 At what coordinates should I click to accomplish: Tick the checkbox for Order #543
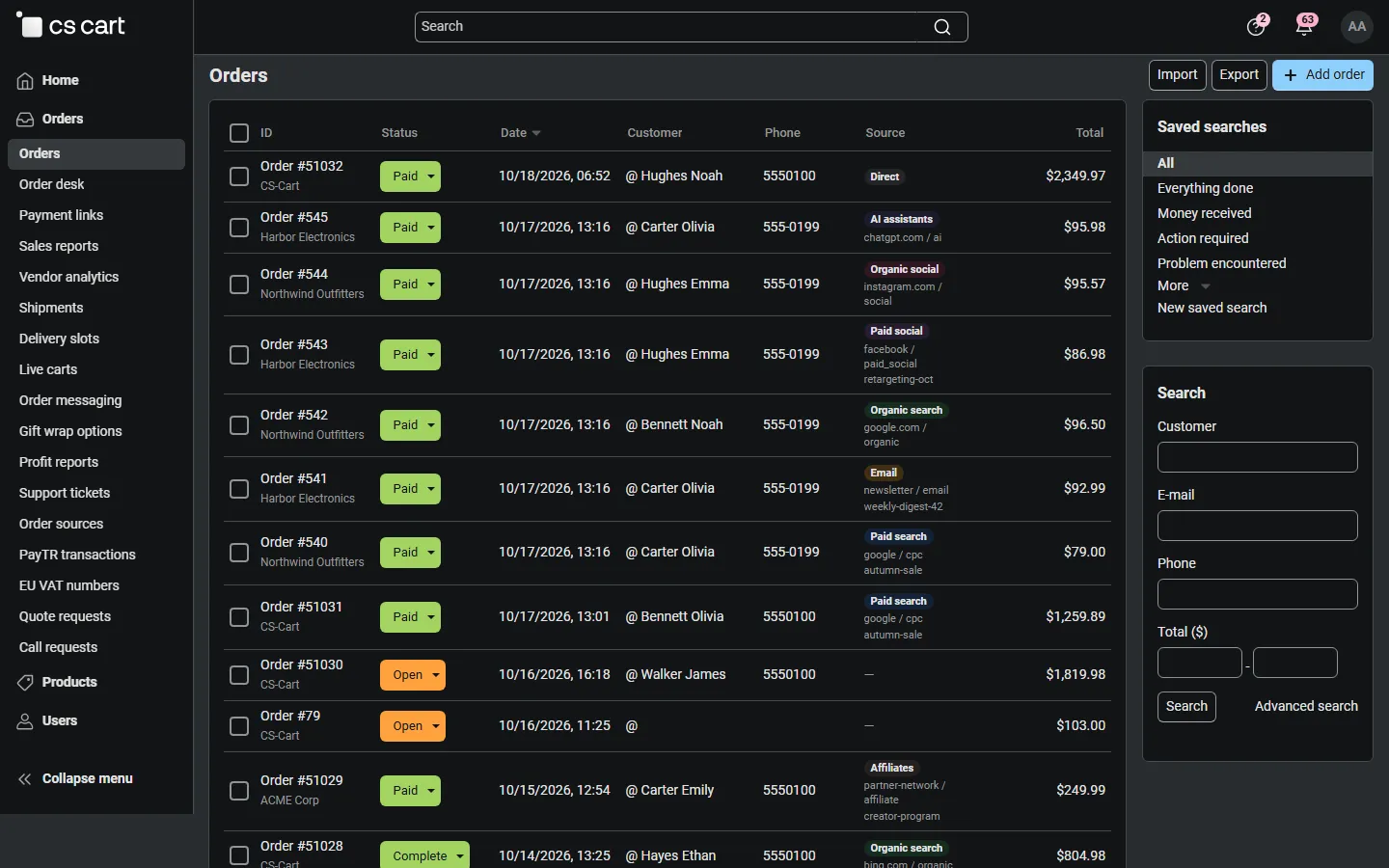(x=239, y=355)
